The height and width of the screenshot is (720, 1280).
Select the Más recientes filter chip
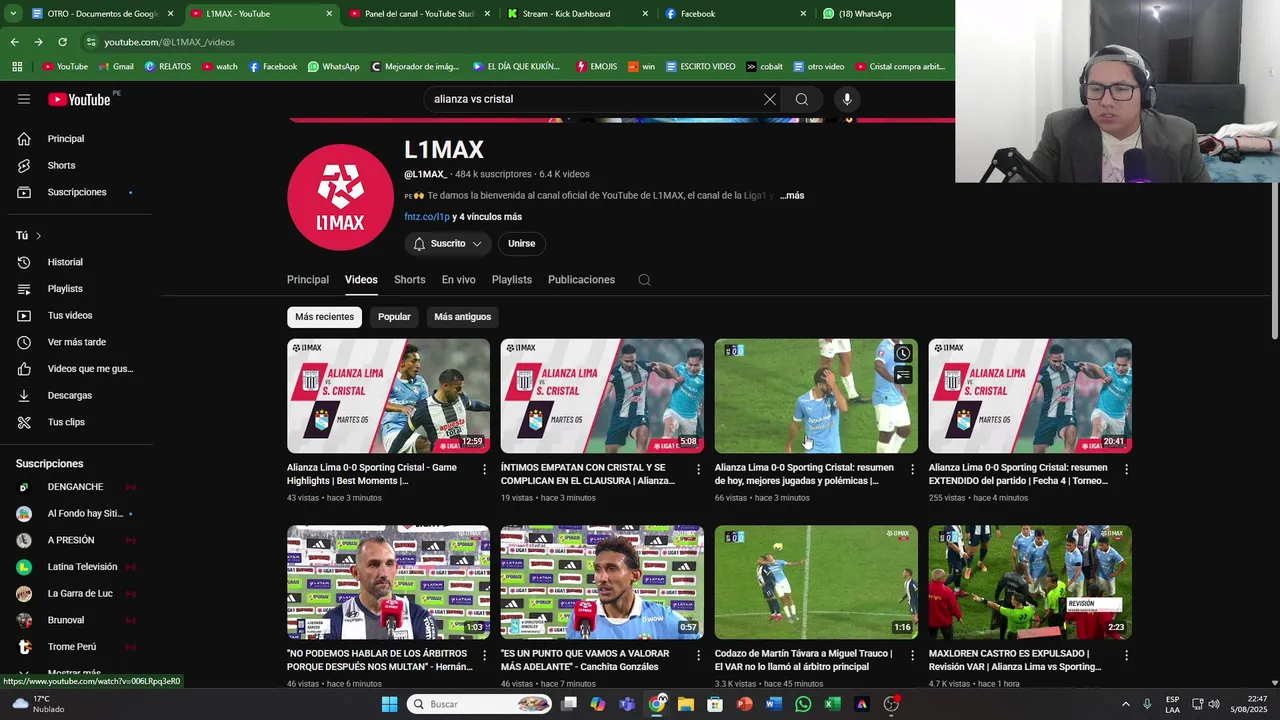coord(324,317)
